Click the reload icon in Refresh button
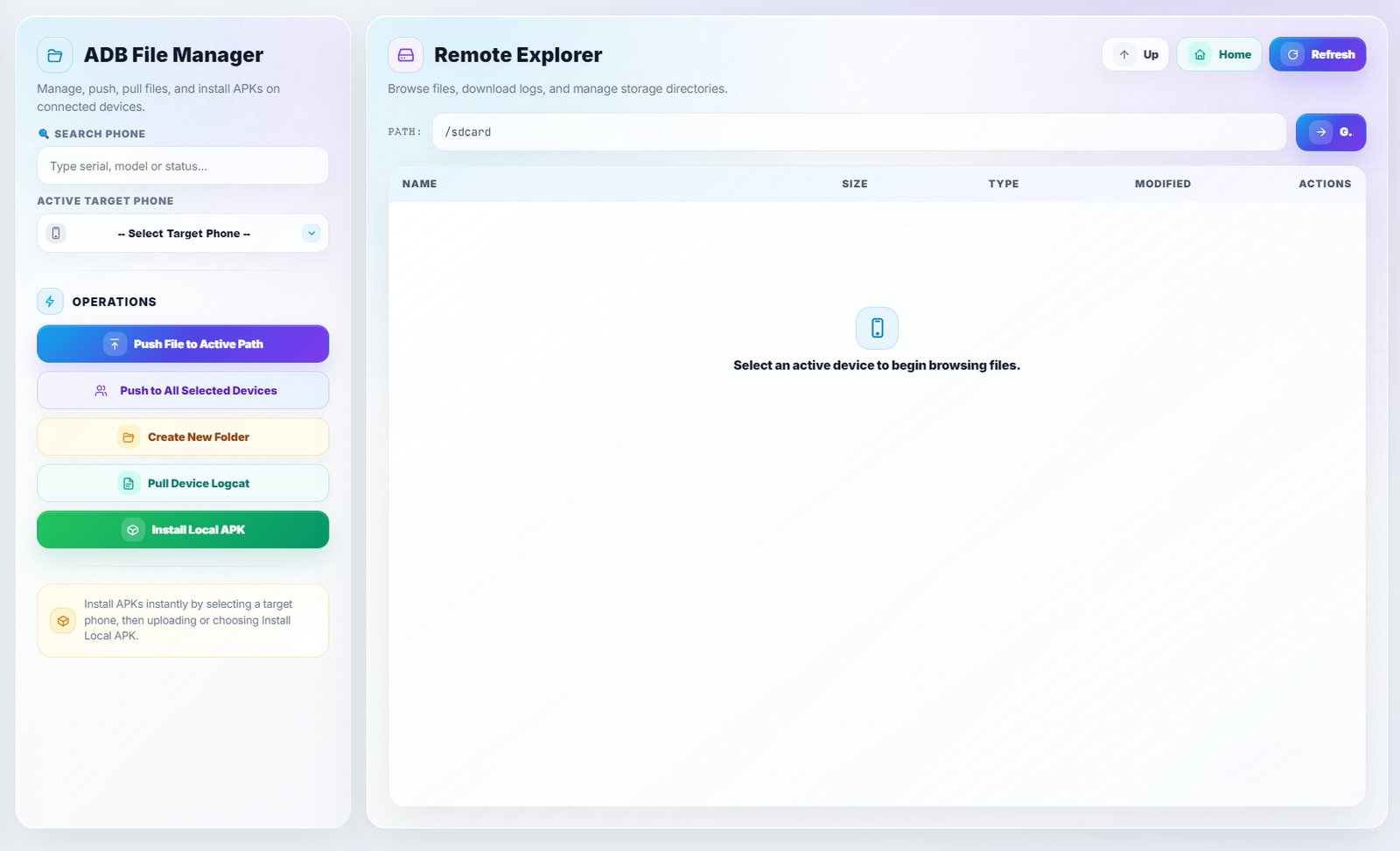Screen dimensions: 1400x851 (1292, 54)
